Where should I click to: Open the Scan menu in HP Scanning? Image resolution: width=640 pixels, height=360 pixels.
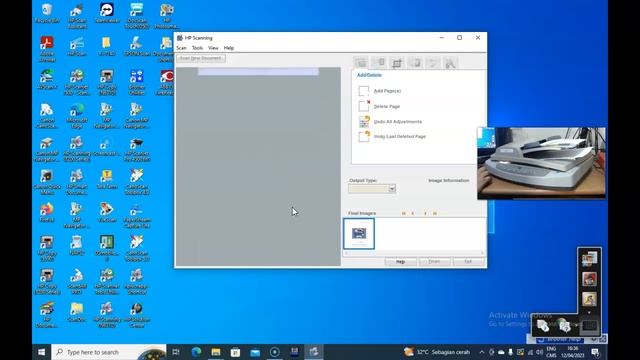181,48
